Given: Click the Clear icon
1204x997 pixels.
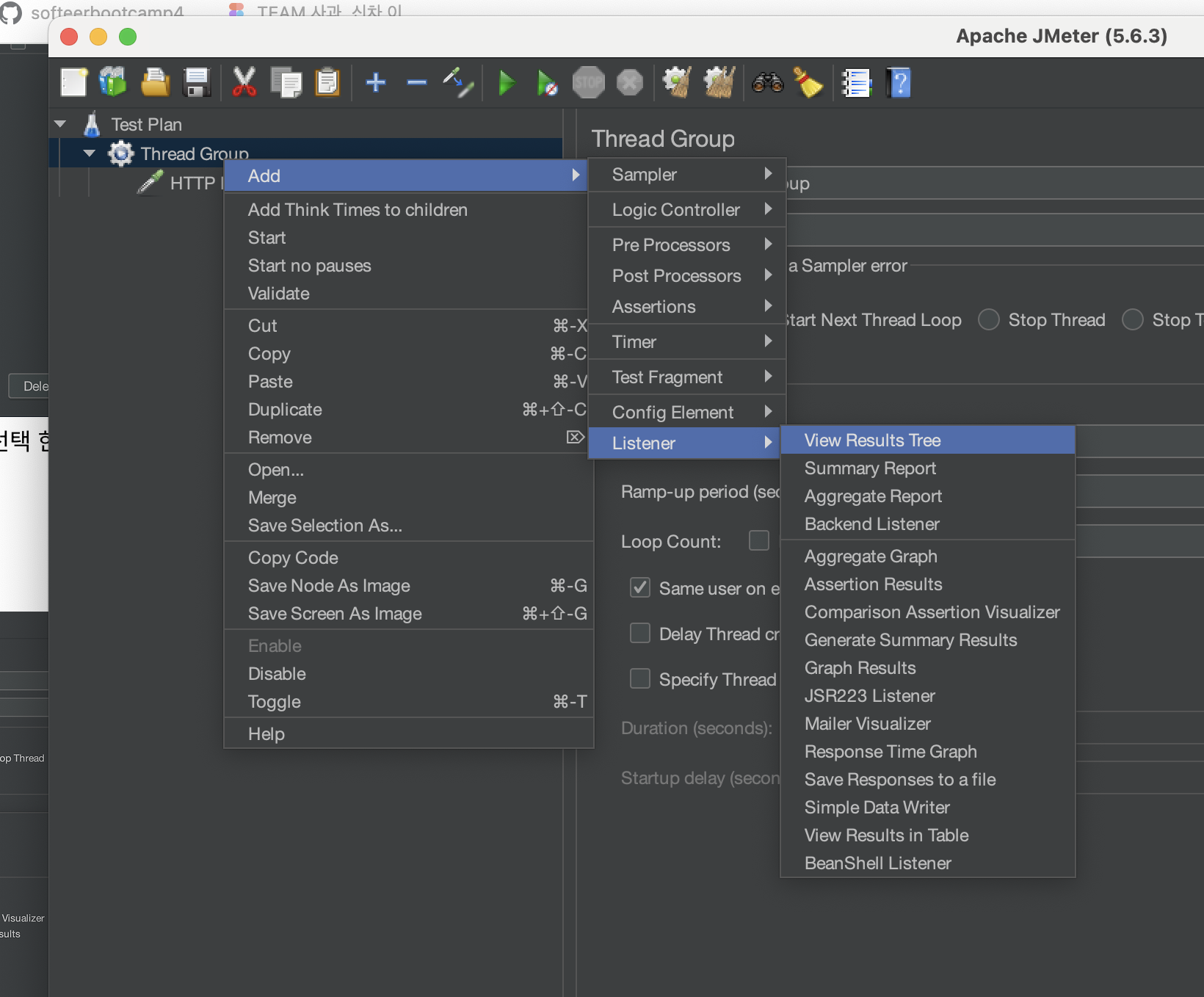Looking at the screenshot, I should coord(677,82).
